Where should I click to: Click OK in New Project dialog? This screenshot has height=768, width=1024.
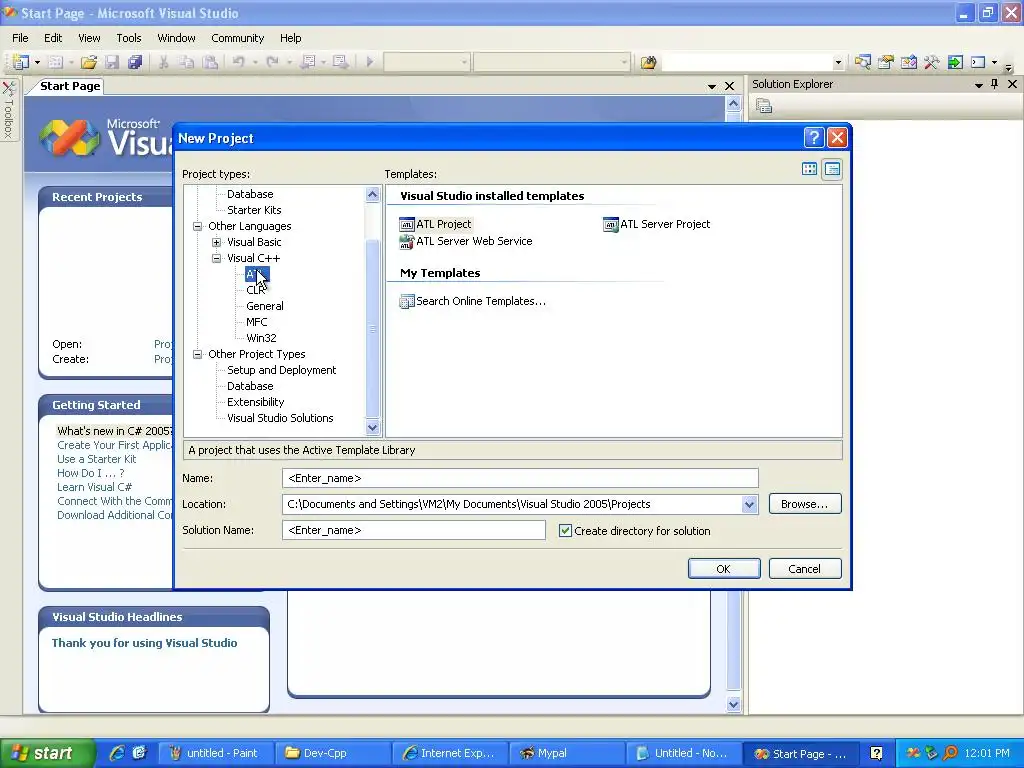coord(724,569)
